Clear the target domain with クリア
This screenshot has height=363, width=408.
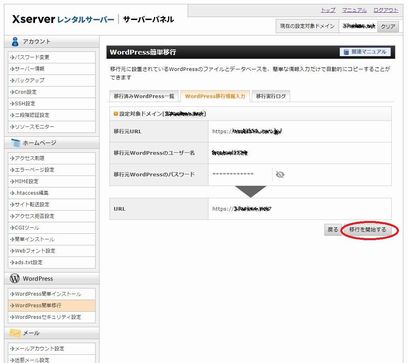click(x=388, y=26)
